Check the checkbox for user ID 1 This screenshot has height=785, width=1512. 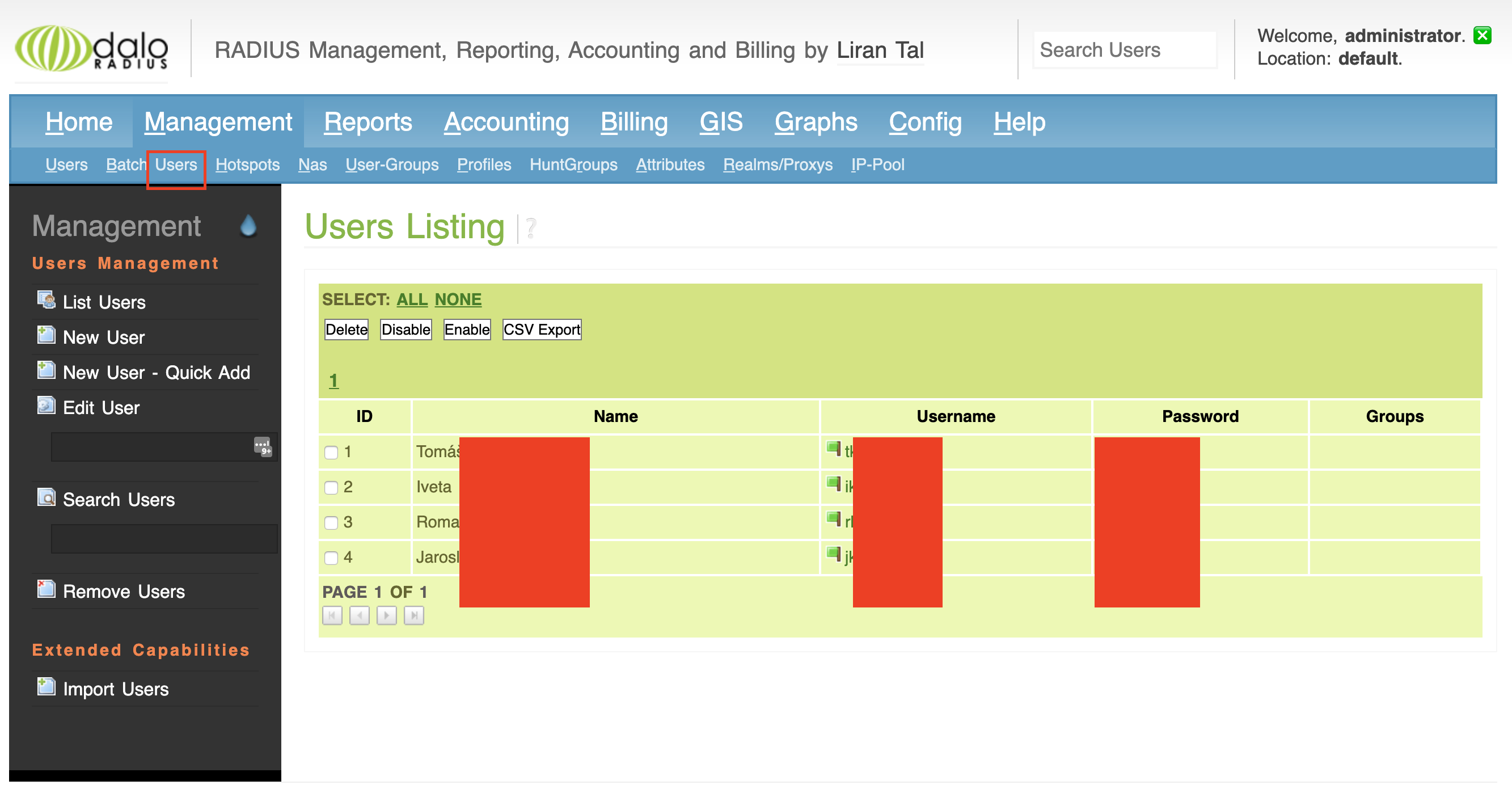coord(331,453)
